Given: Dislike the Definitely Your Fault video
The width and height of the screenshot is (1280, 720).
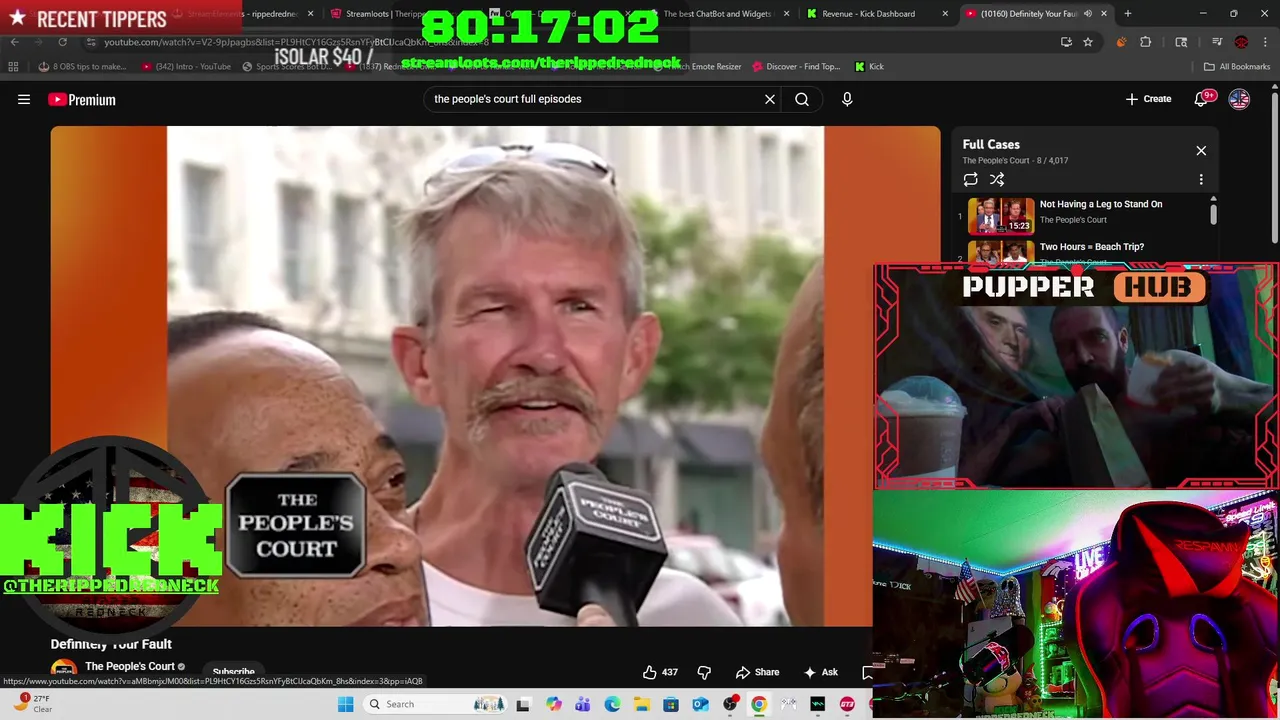Looking at the screenshot, I should (x=704, y=672).
